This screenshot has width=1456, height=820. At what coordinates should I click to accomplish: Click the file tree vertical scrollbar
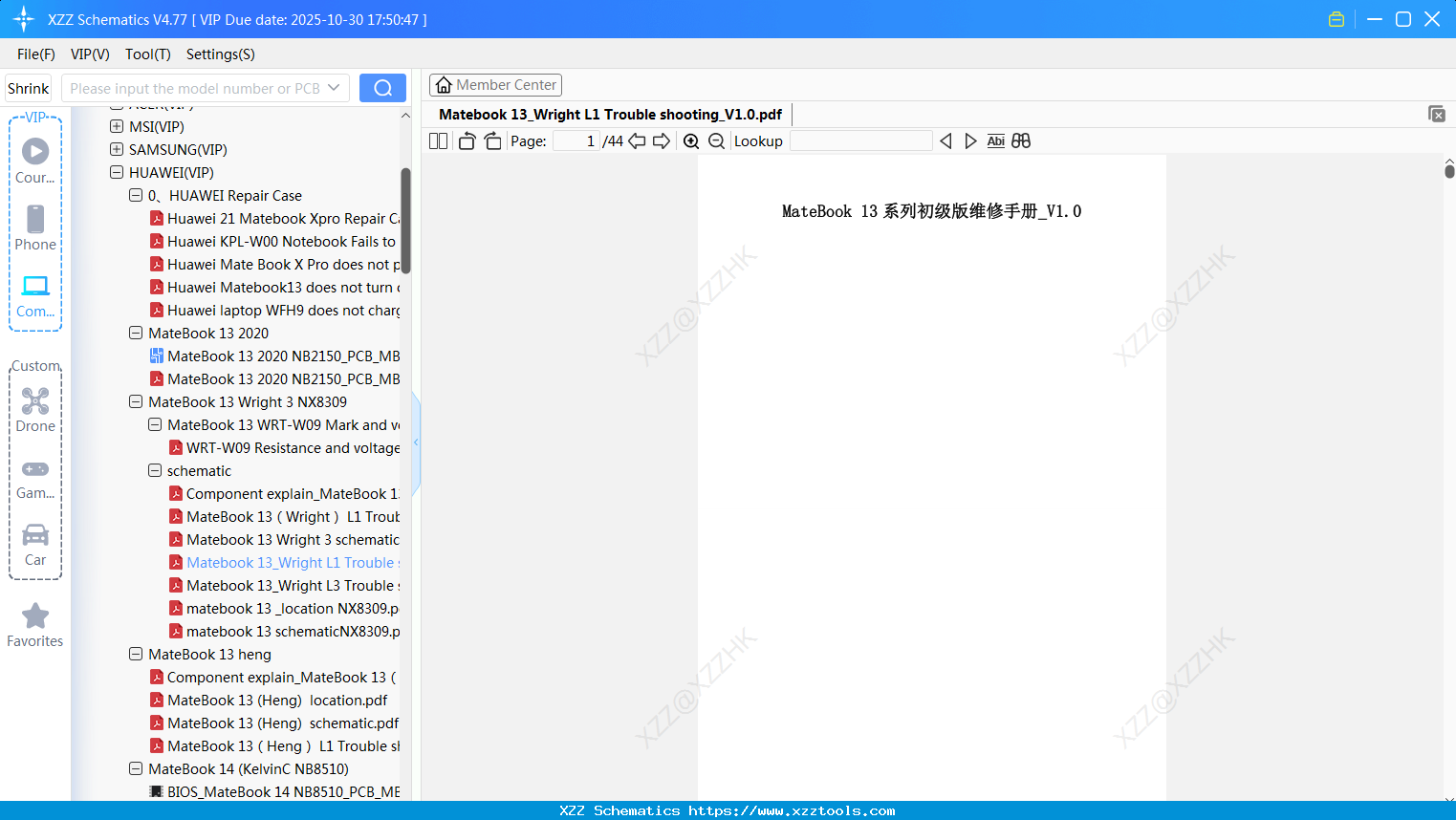(405, 221)
